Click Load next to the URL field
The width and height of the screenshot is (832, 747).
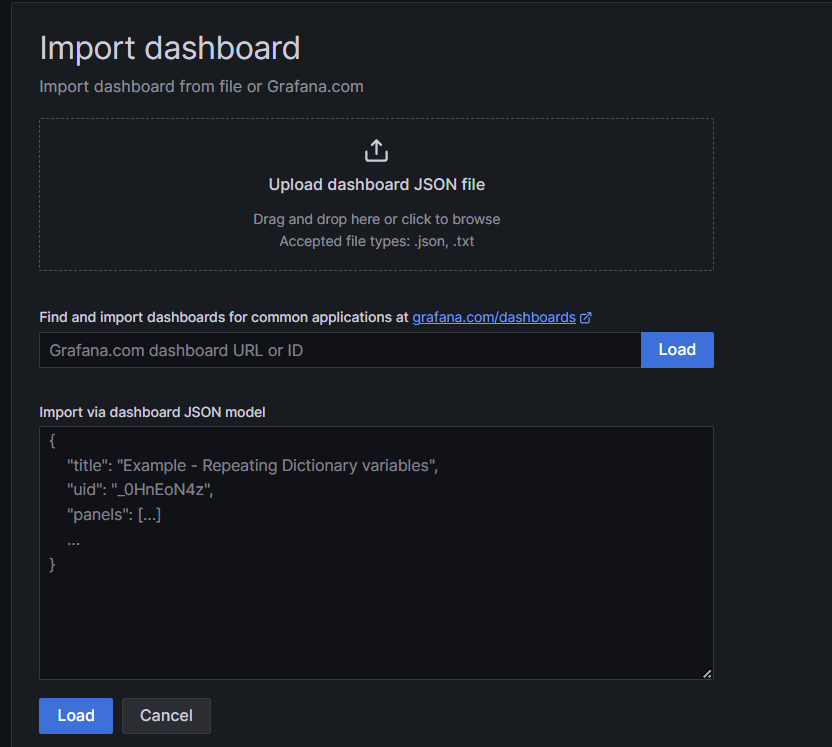point(677,350)
